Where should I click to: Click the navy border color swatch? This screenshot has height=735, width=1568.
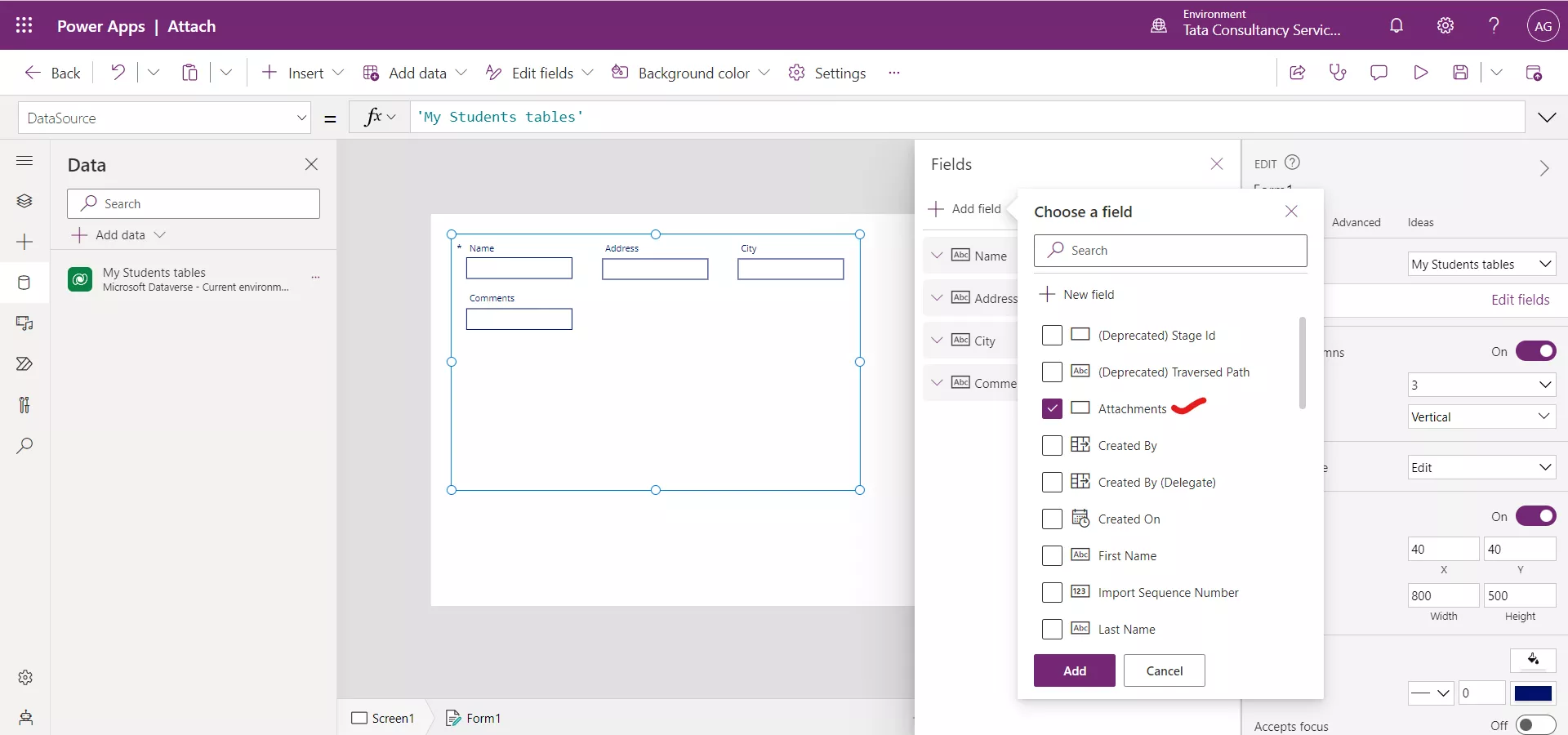[x=1533, y=693]
